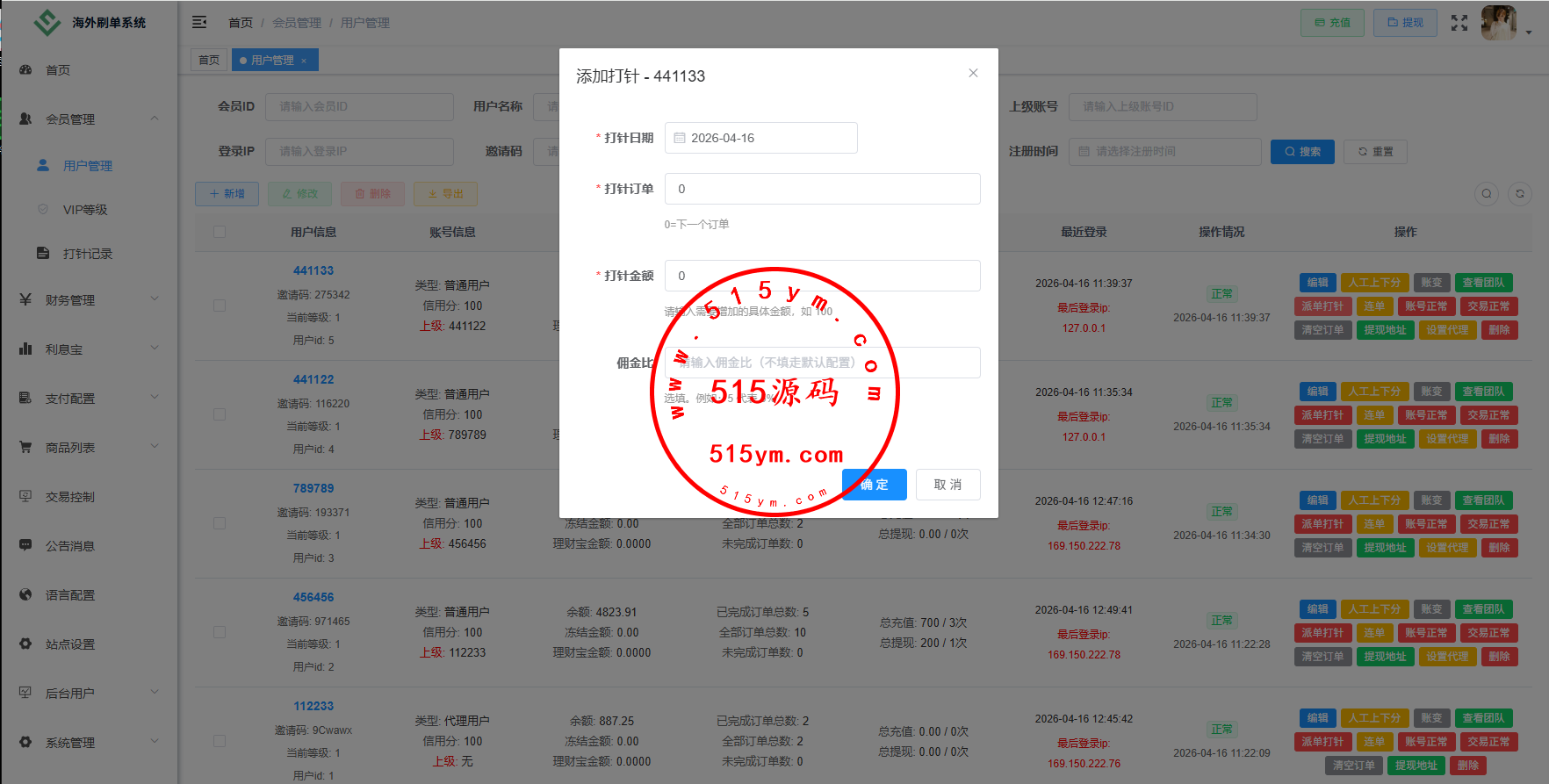Click the sidebar collapse hamburger icon
This screenshot has width=1549, height=784.
point(199,22)
